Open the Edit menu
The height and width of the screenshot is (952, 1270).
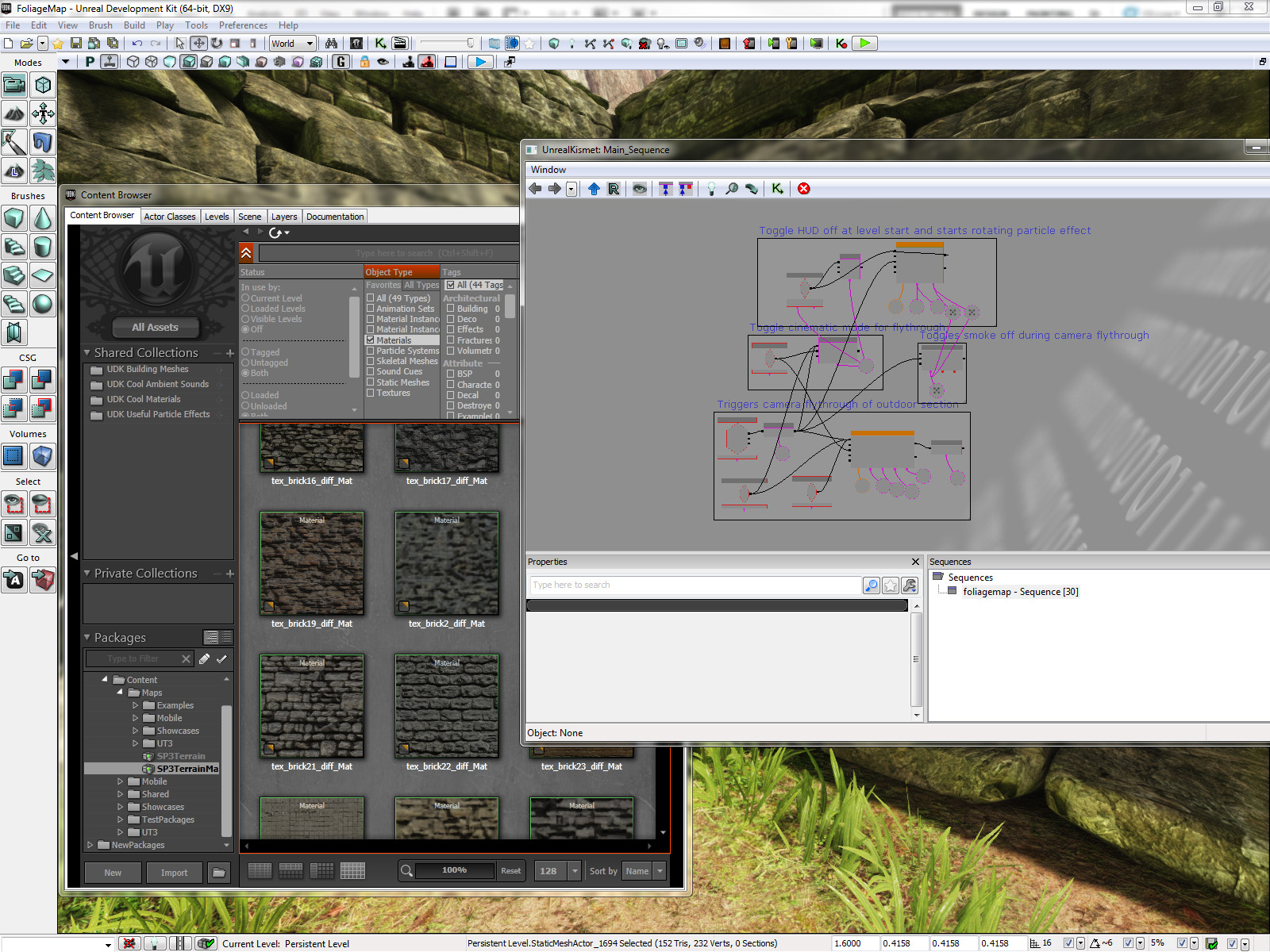39,25
